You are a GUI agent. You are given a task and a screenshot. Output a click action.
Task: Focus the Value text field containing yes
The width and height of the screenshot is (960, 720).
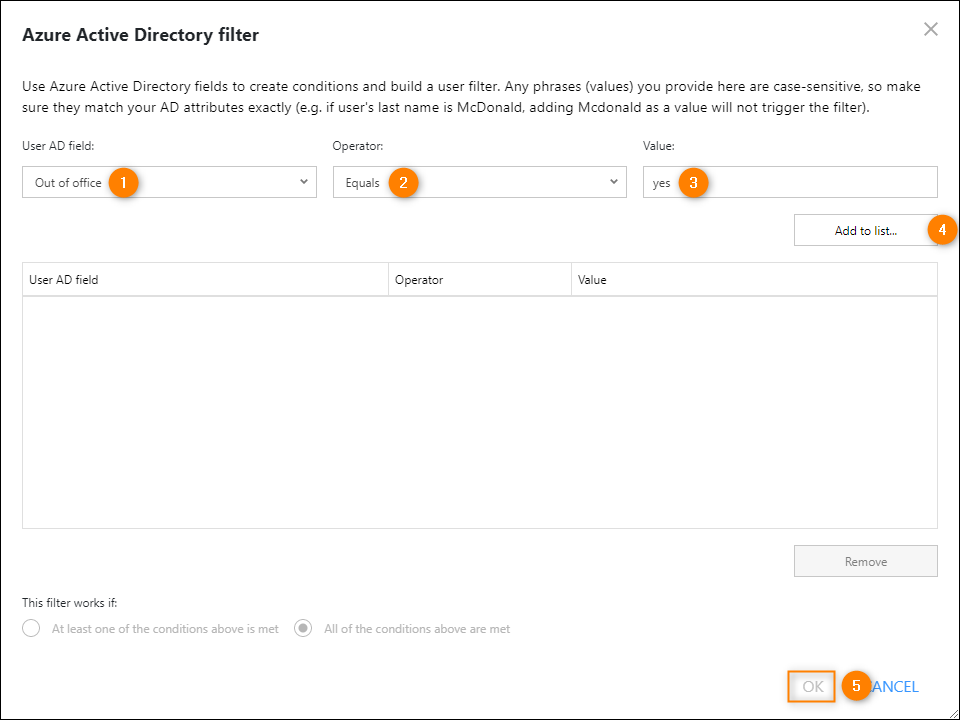790,182
